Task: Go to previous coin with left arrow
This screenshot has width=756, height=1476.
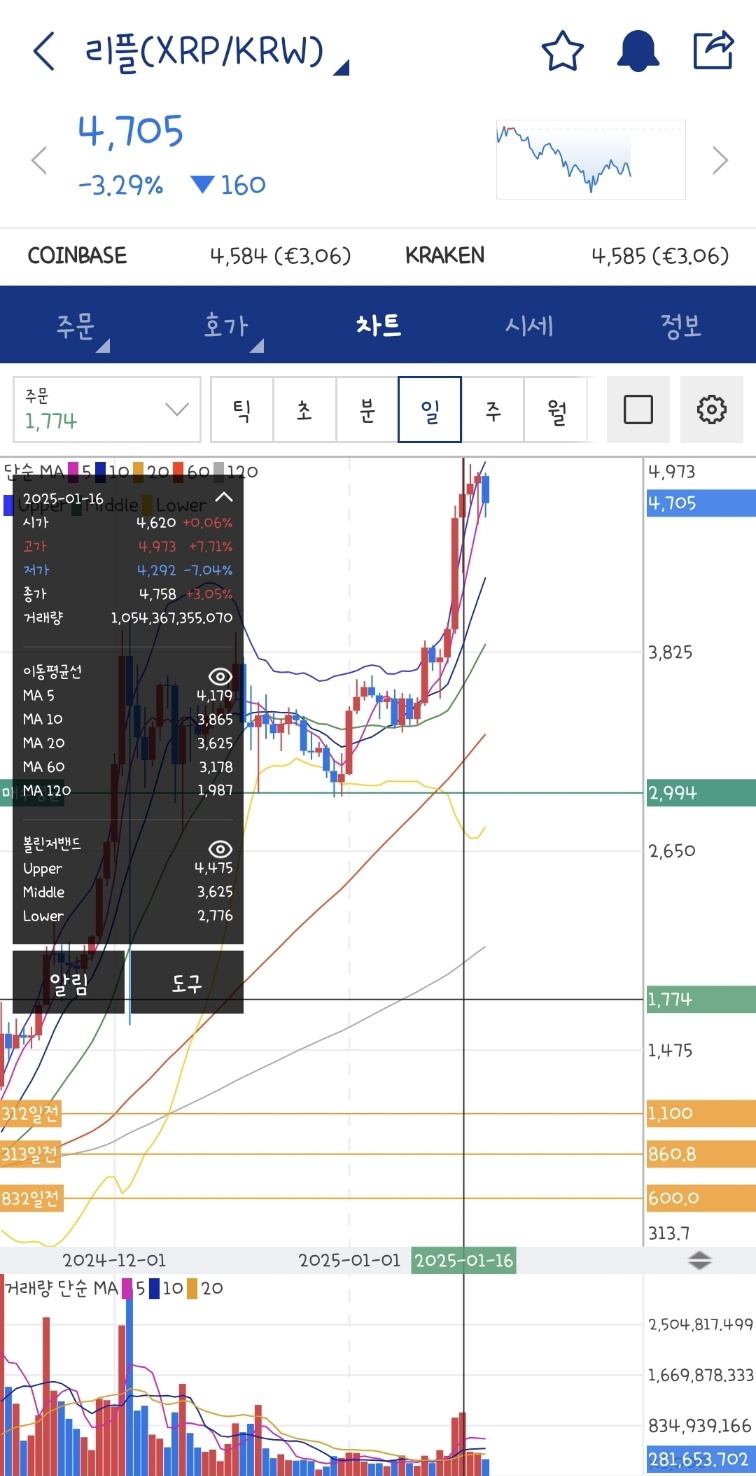Action: 39,160
